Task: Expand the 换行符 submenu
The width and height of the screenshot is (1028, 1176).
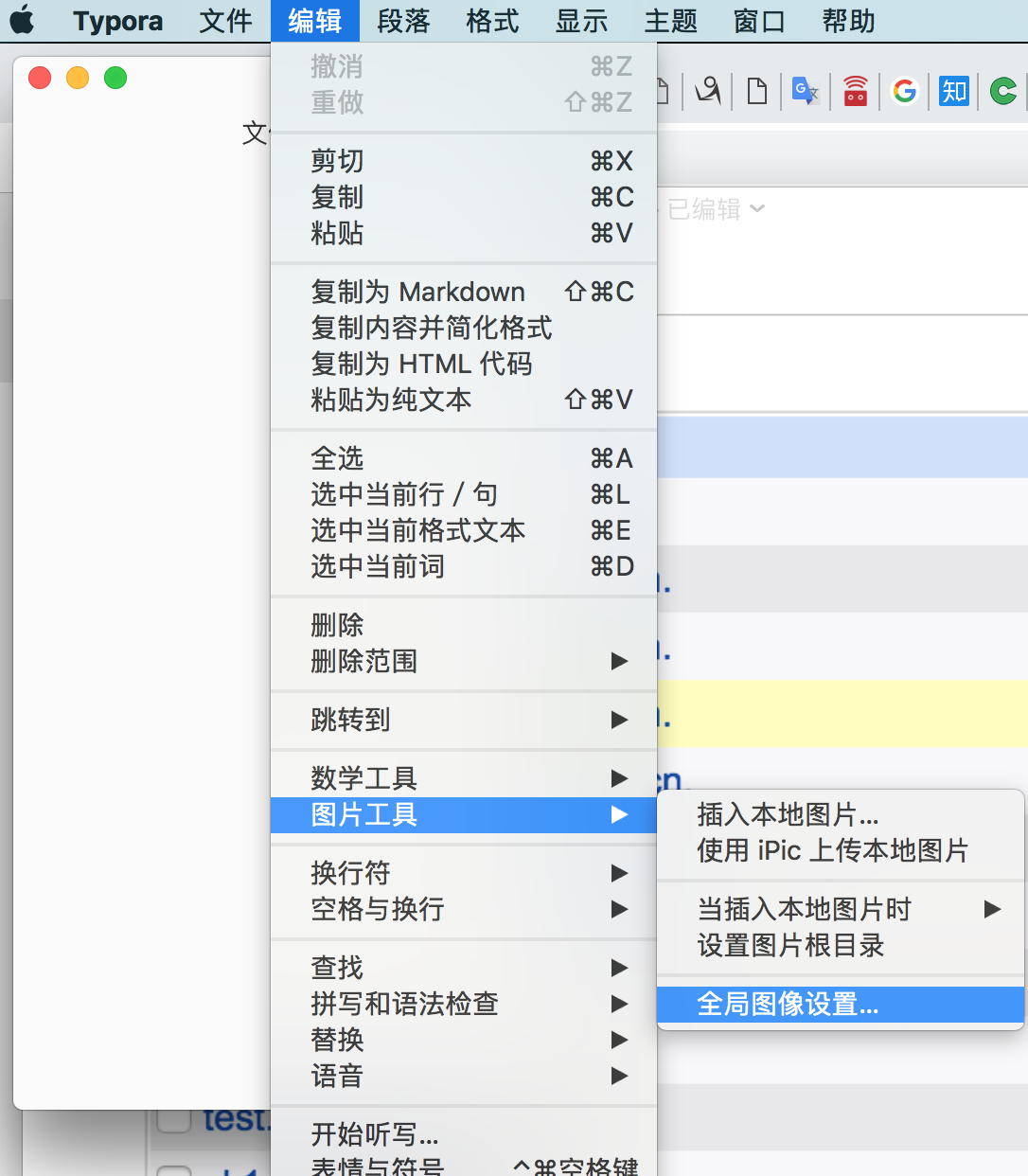Action: 464,873
